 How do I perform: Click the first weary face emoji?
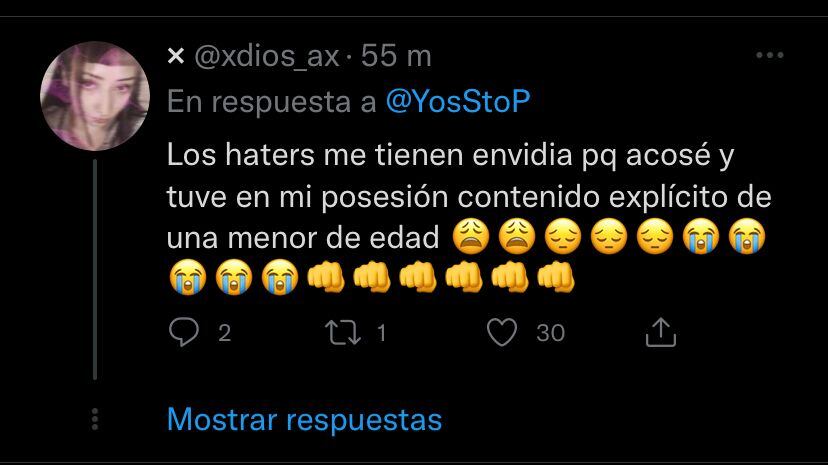pos(471,237)
